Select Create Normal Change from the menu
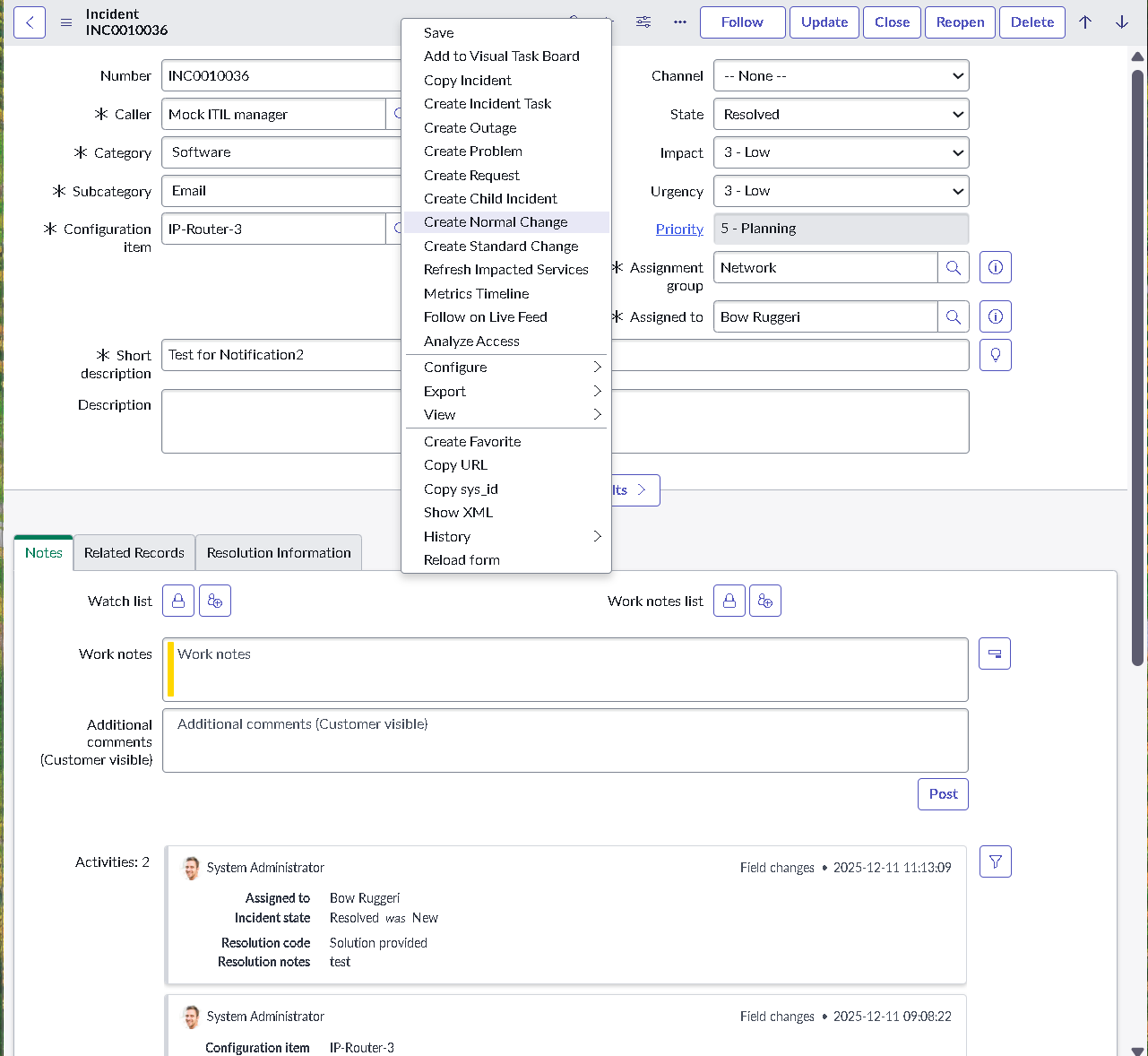The width and height of the screenshot is (1148, 1056). point(496,221)
